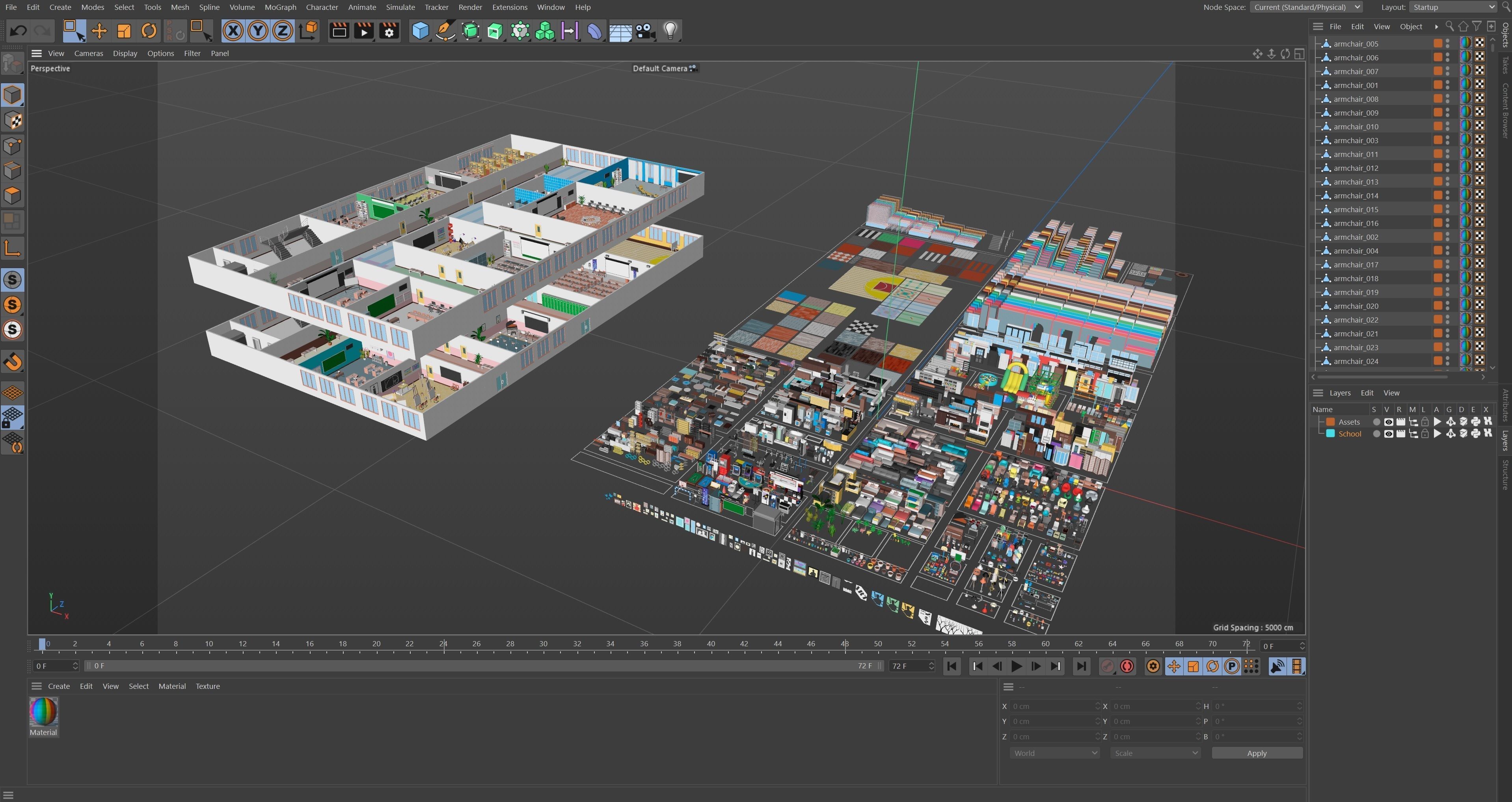Viewport: 1512px width, 802px height.
Task: Click the Undo arrow icon
Action: pyautogui.click(x=18, y=30)
